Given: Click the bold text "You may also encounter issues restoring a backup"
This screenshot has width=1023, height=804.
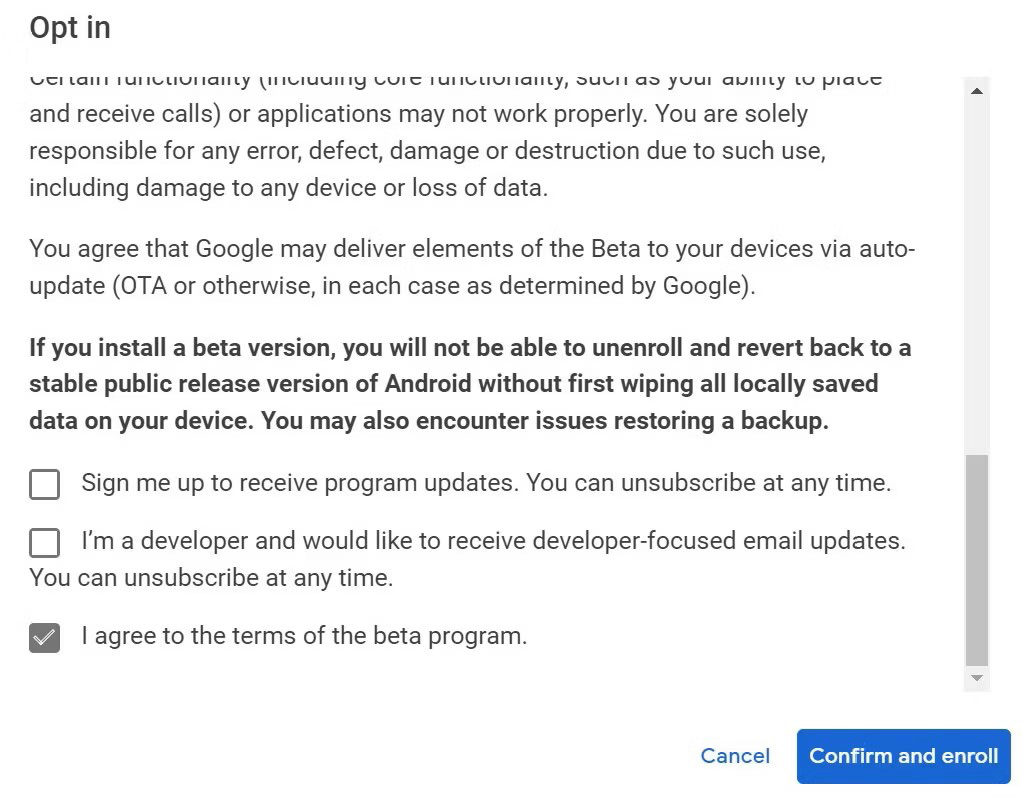Looking at the screenshot, I should 543,421.
